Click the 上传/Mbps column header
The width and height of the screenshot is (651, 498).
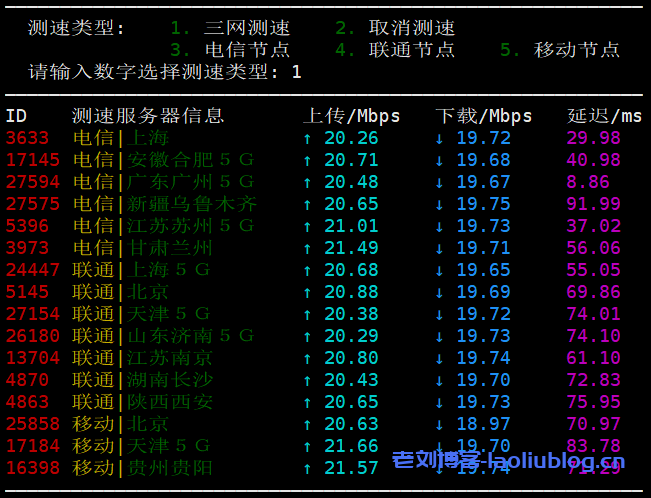click(351, 116)
